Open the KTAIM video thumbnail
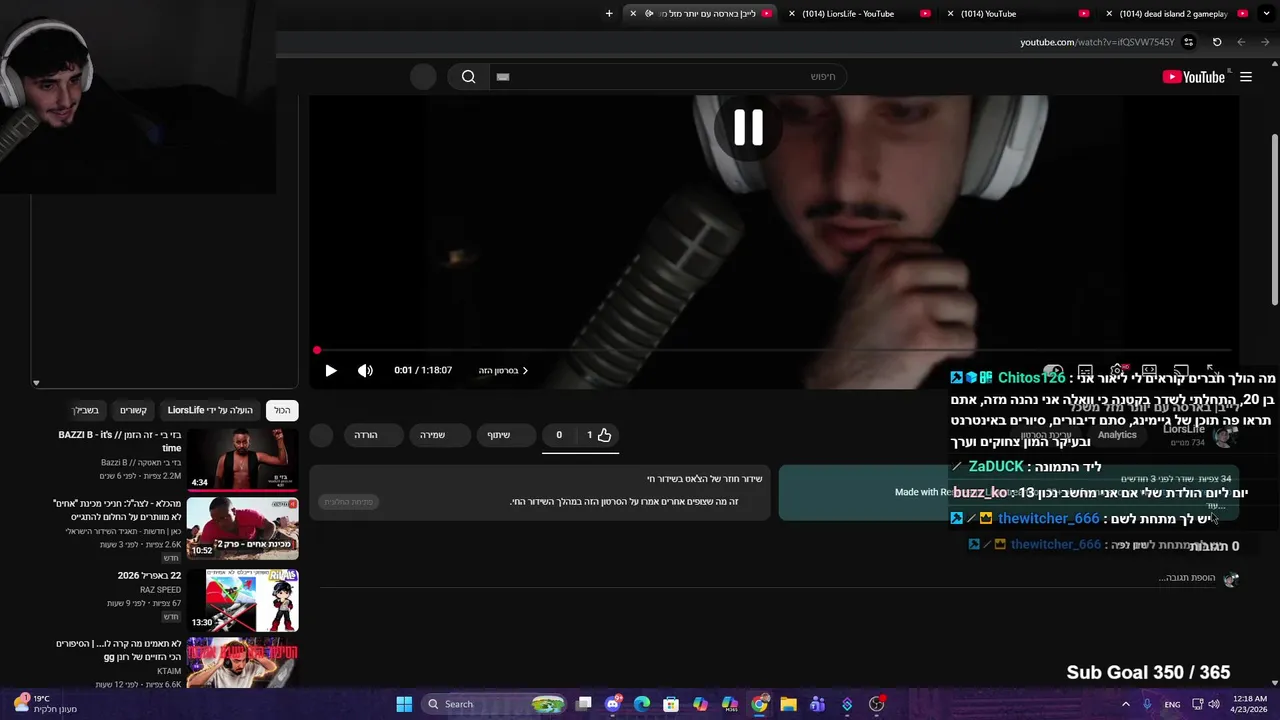The image size is (1280, 720). [242, 663]
